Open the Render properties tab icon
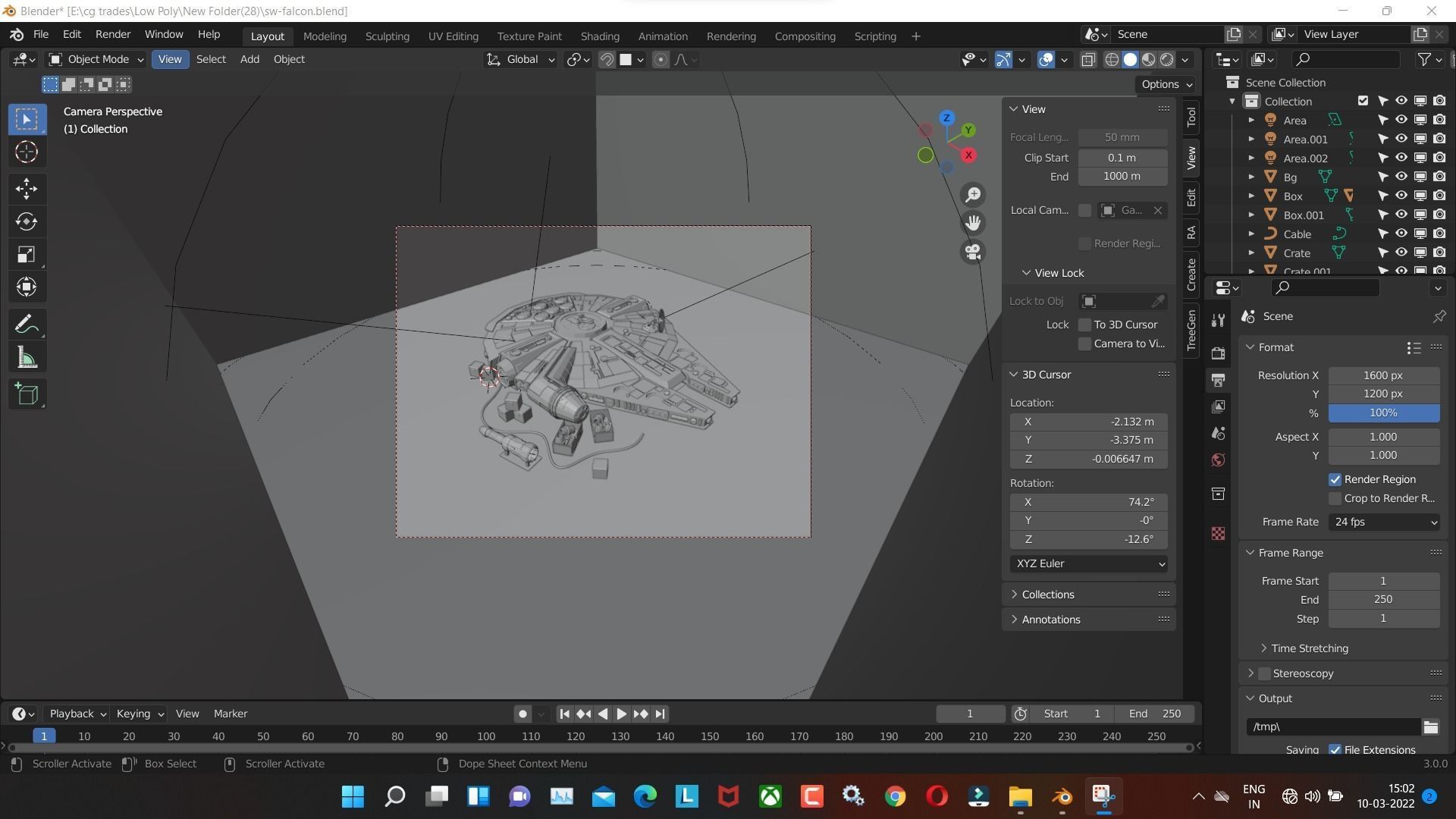 pos(1218,353)
